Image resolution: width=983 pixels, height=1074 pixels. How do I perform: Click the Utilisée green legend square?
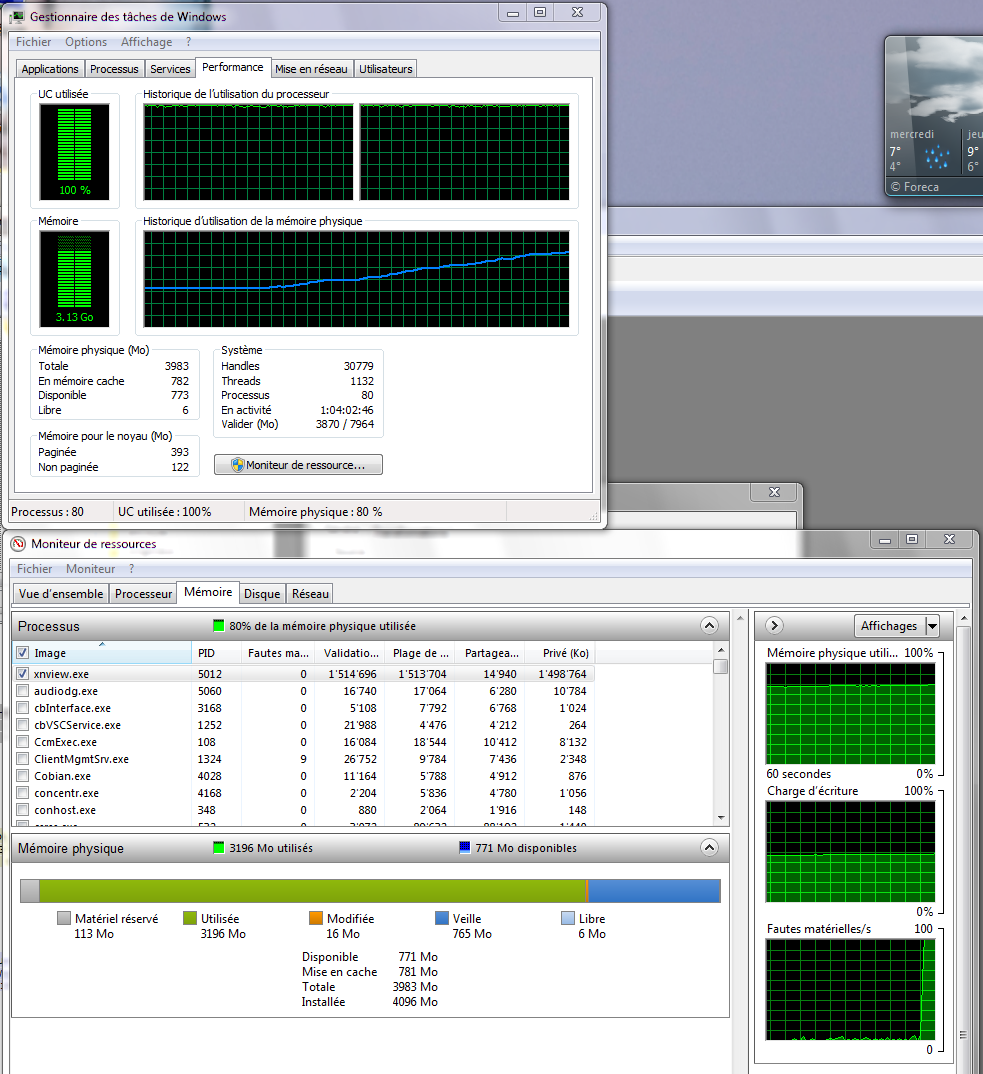(190, 919)
